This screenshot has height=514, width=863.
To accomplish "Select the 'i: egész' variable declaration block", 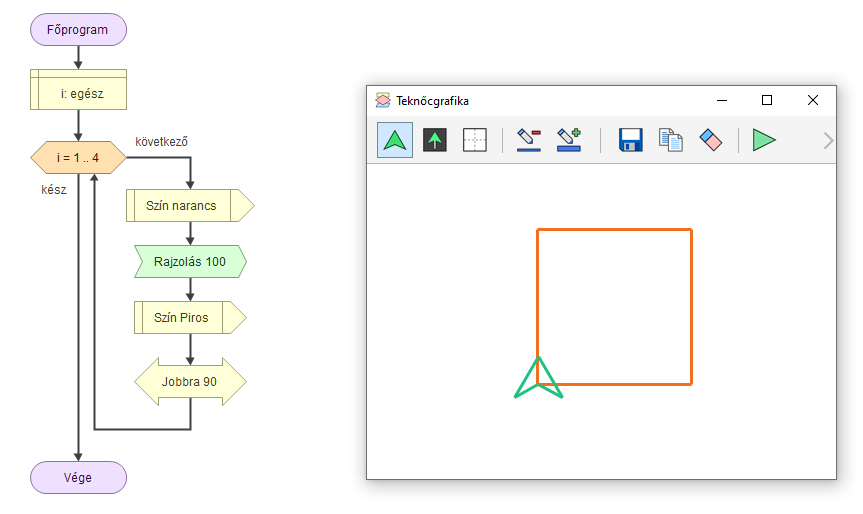I will coord(79,96).
